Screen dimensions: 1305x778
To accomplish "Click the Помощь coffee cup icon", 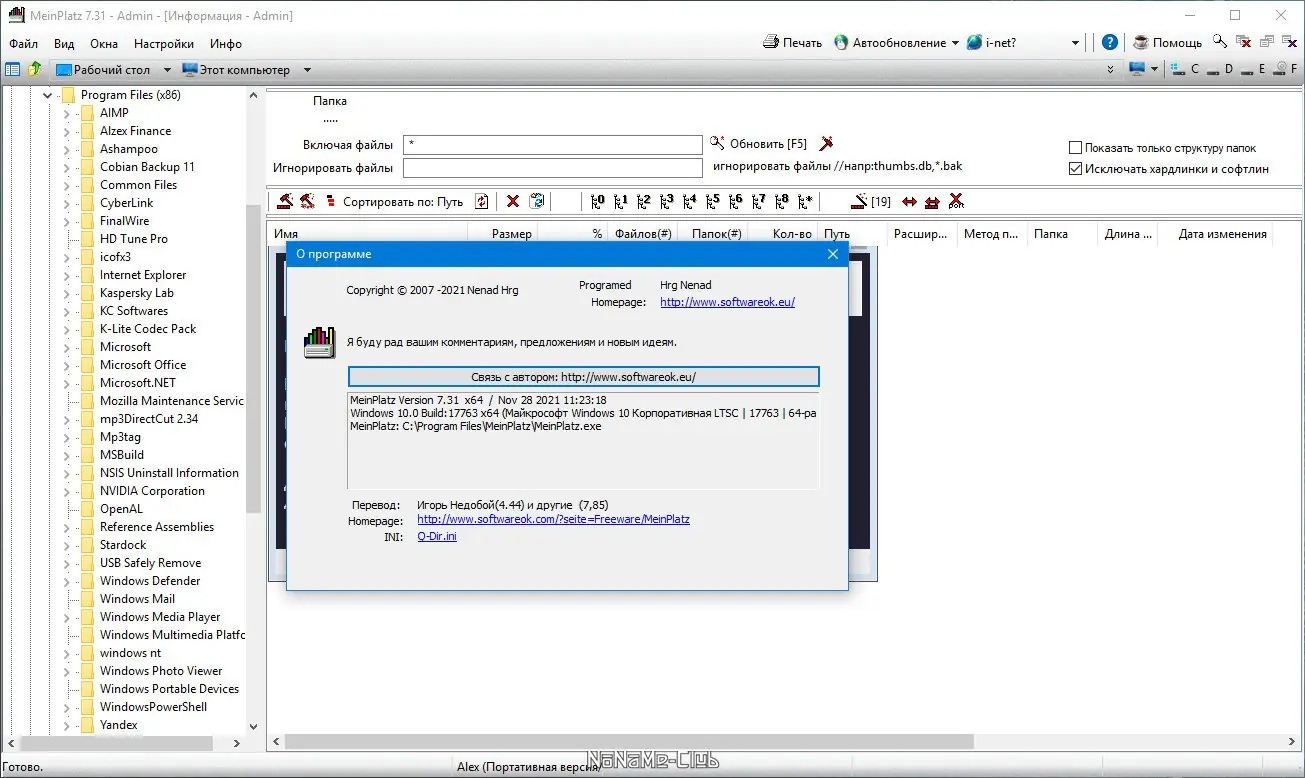I will tap(1141, 43).
